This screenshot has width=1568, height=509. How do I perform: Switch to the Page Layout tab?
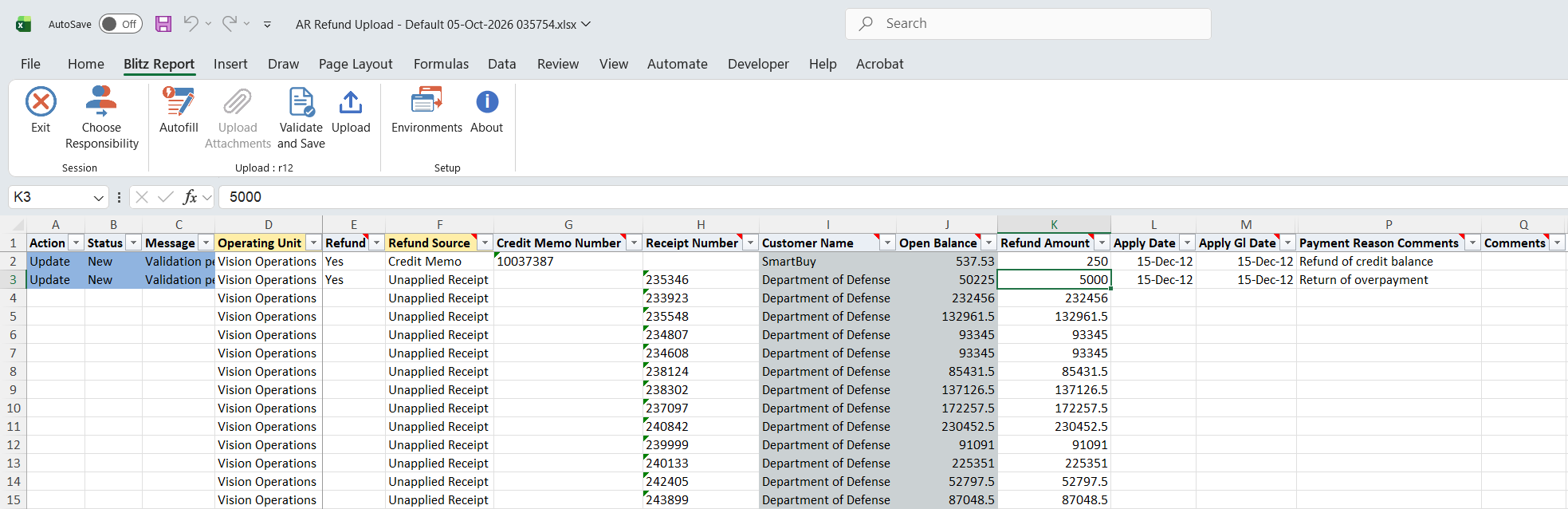pos(356,64)
